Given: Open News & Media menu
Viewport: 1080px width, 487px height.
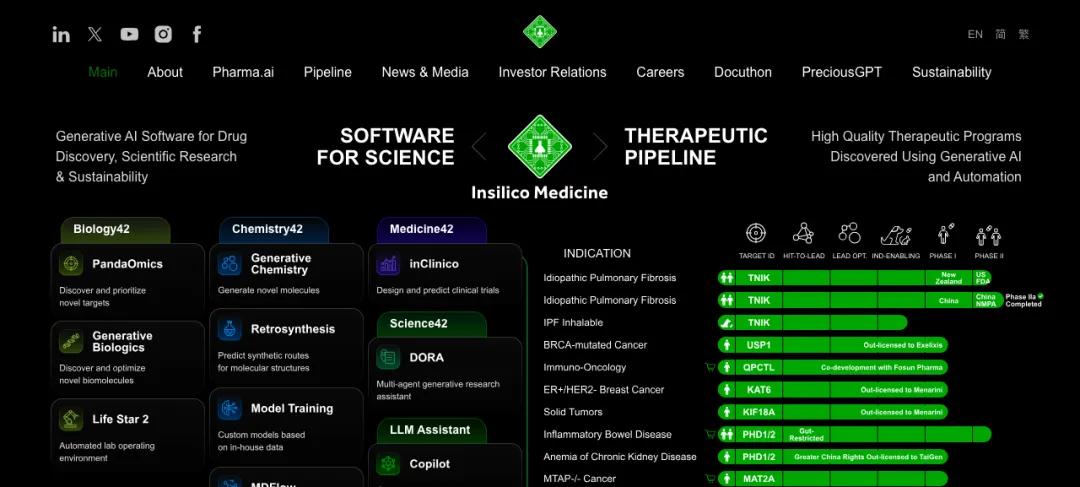Looking at the screenshot, I should click(x=425, y=72).
